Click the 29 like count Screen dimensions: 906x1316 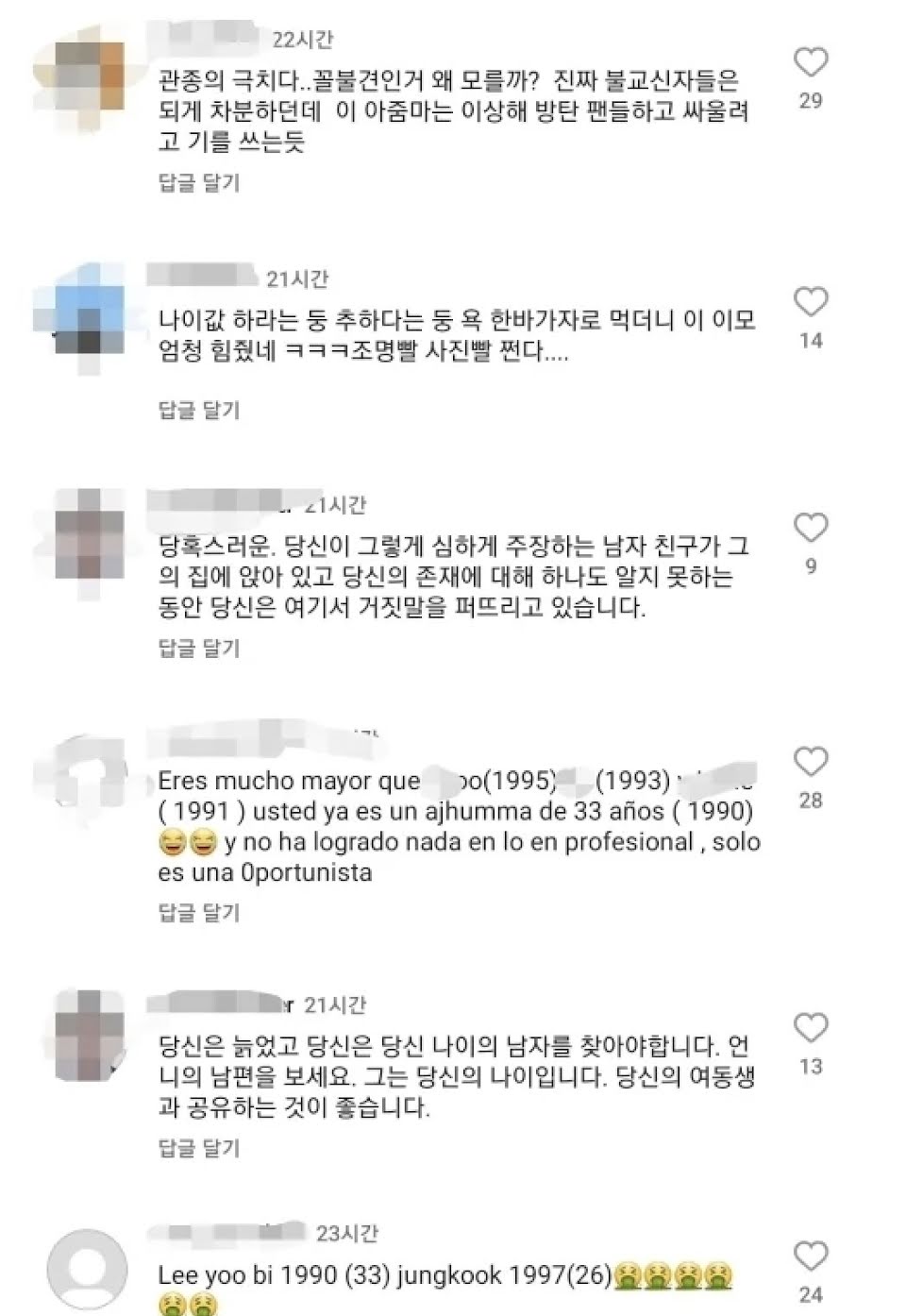[x=811, y=101]
